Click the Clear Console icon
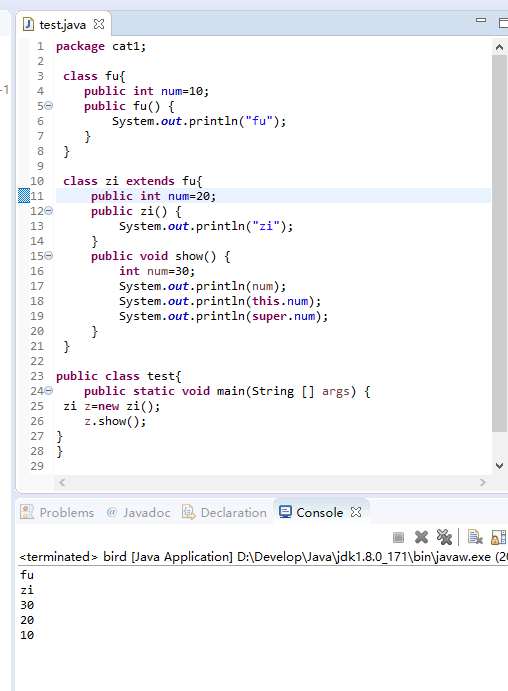 [475, 537]
